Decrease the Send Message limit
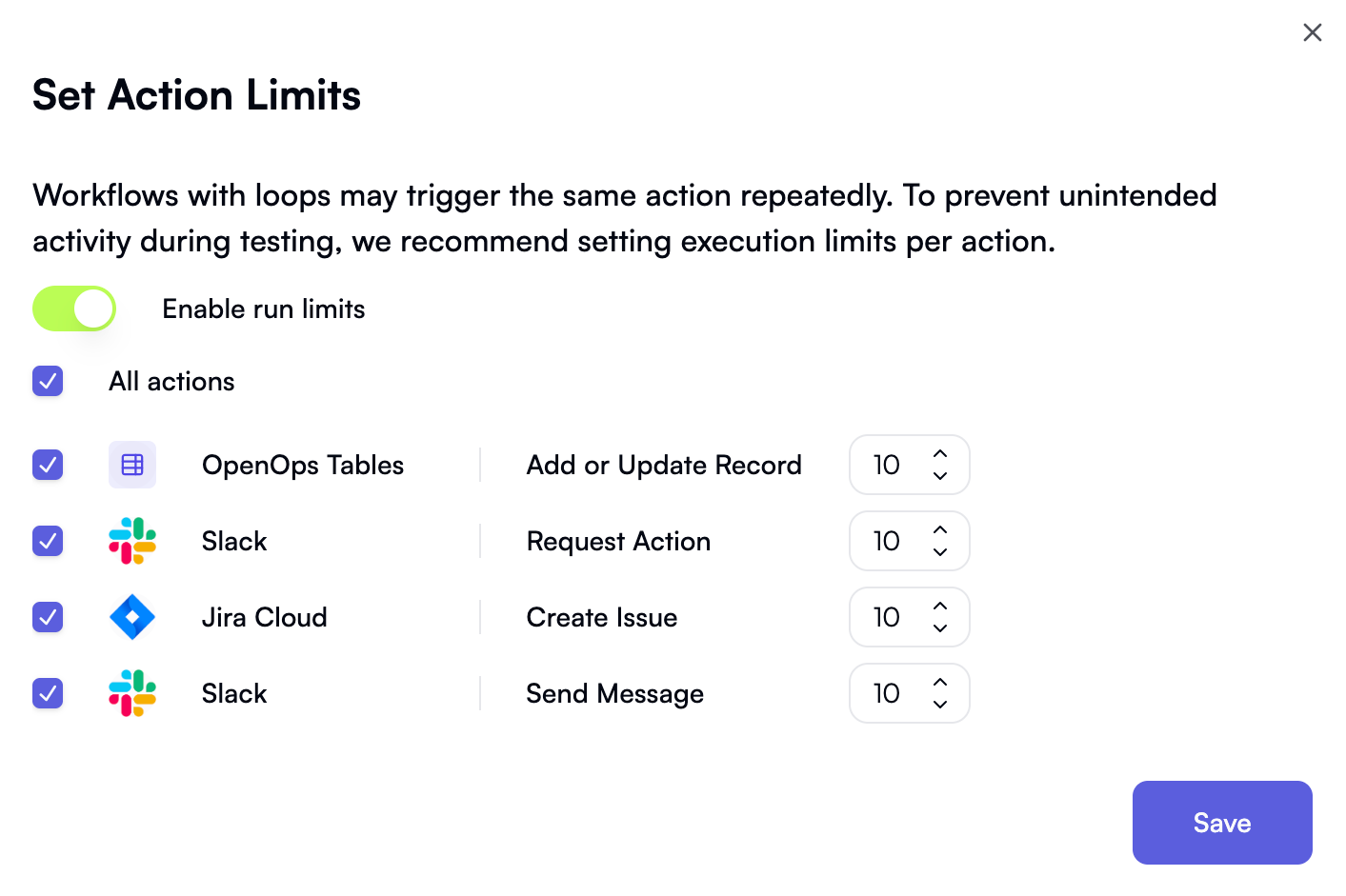The image size is (1346, 896). (x=939, y=703)
